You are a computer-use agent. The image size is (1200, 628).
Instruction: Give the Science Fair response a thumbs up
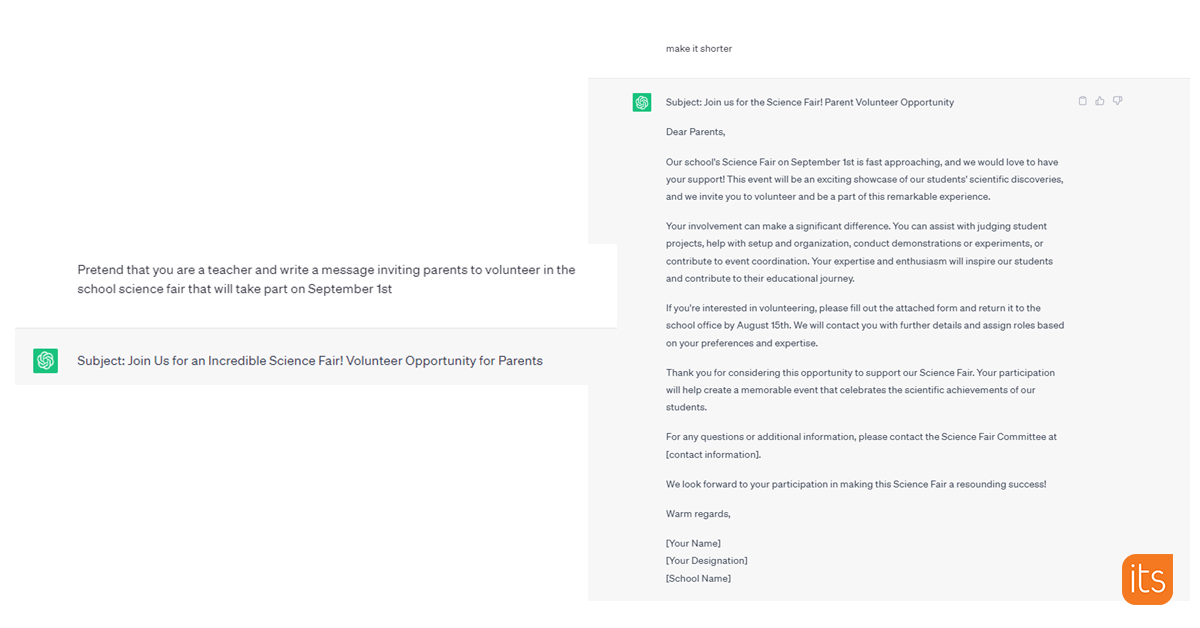[x=1100, y=101]
